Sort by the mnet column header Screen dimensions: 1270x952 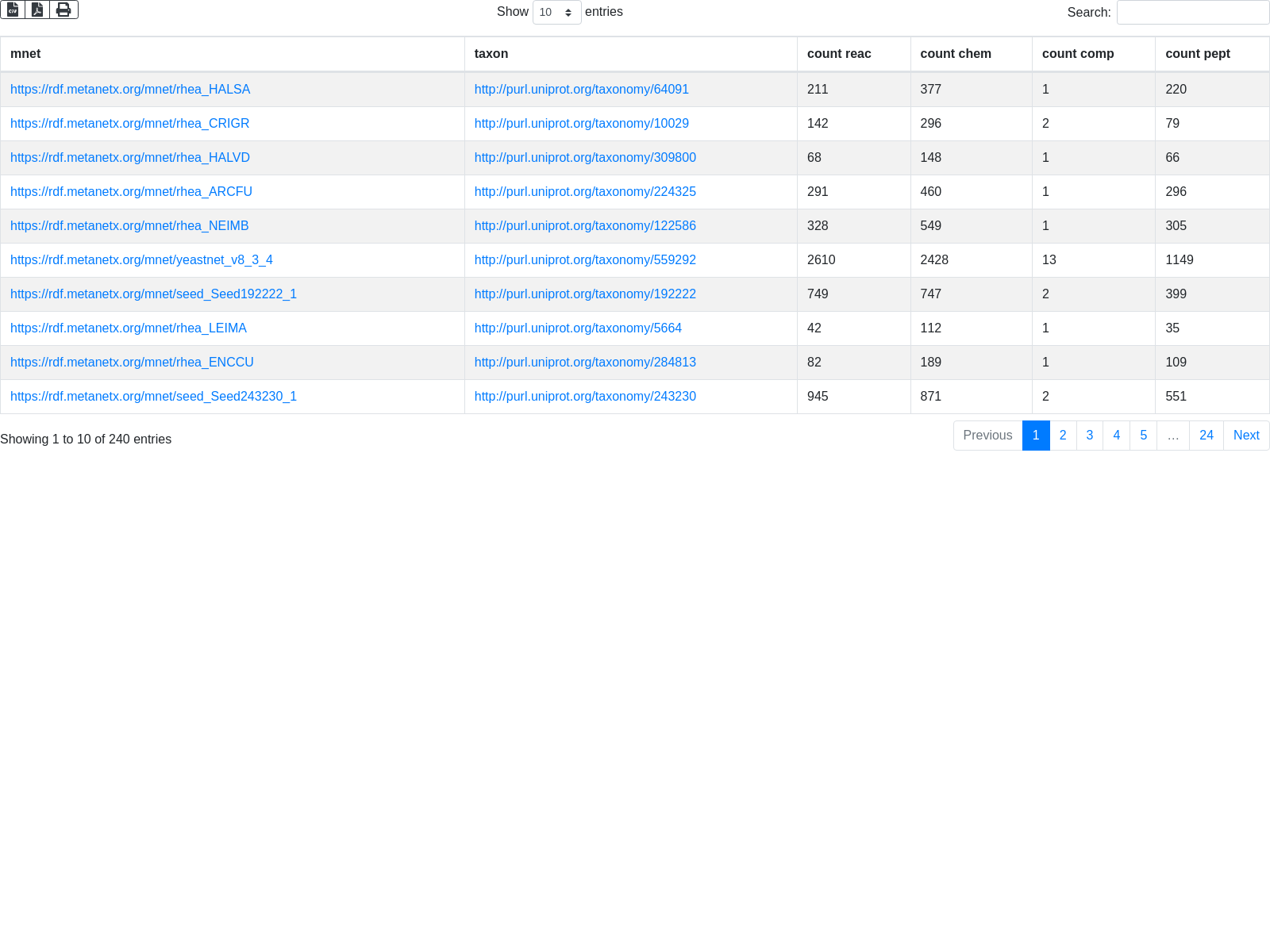[25, 54]
